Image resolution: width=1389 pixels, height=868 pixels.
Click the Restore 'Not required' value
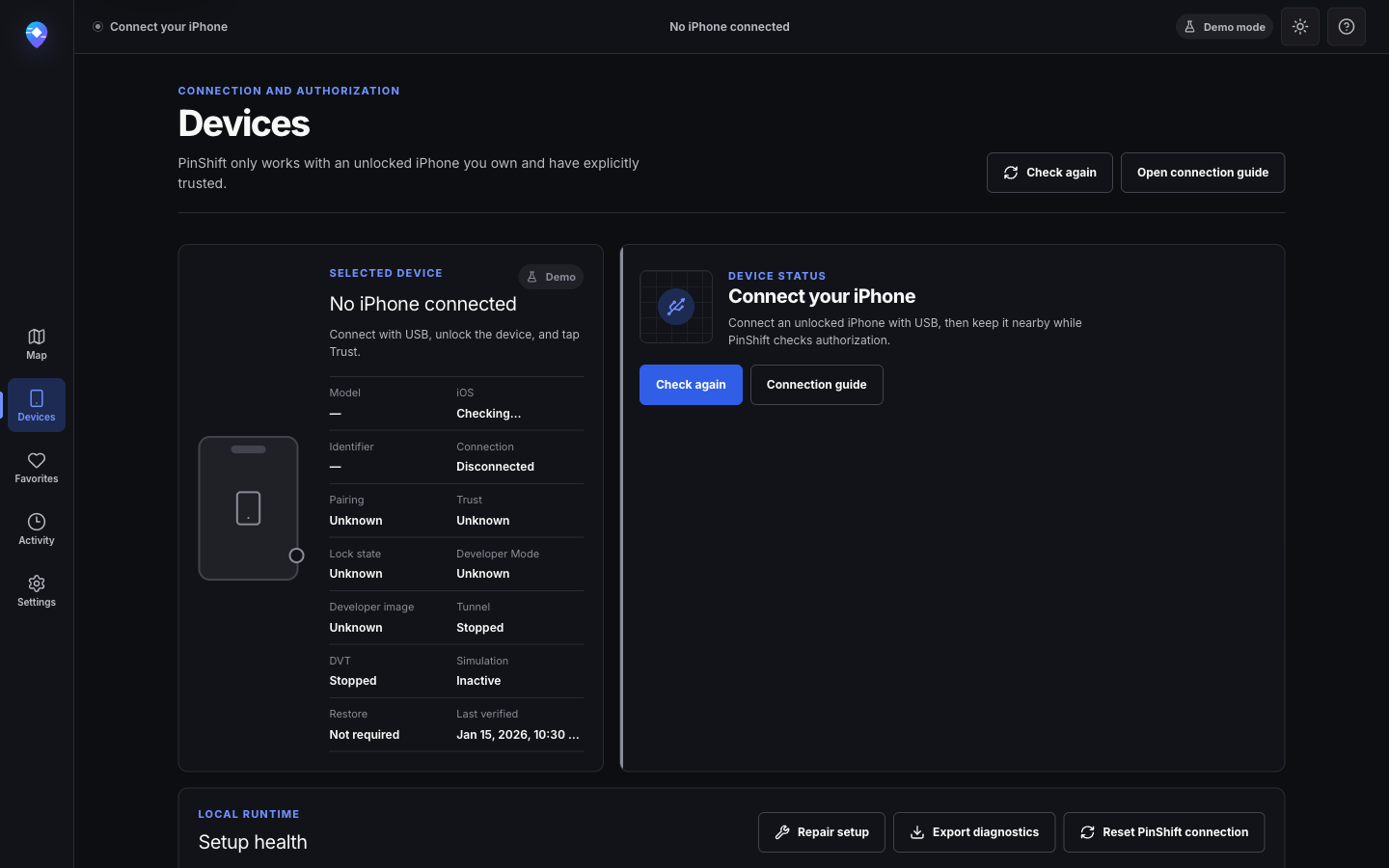tap(365, 735)
